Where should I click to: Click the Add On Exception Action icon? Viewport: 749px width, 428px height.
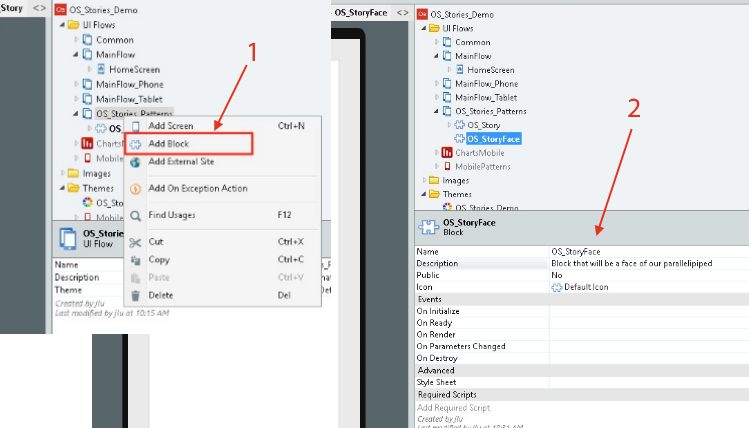(136, 188)
